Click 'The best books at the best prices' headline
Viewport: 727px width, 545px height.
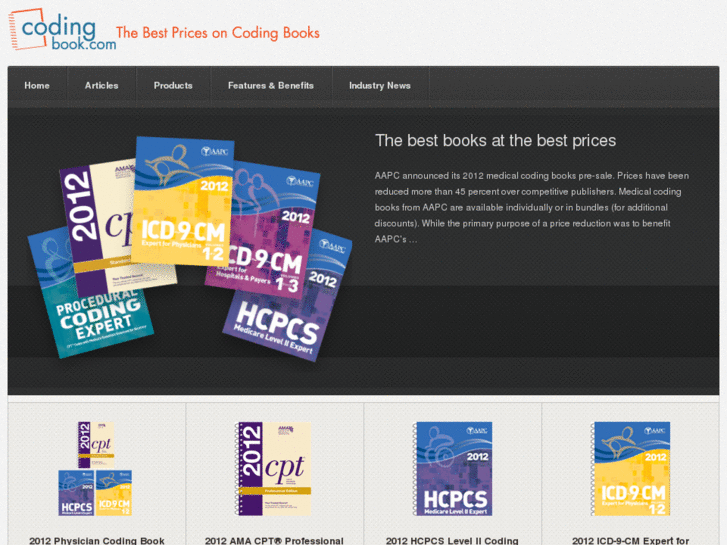coord(495,141)
